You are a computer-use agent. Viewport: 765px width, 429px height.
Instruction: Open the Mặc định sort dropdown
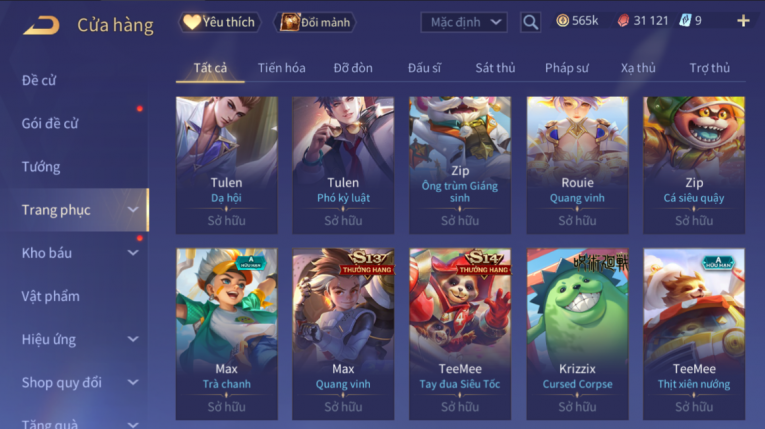[x=464, y=22]
